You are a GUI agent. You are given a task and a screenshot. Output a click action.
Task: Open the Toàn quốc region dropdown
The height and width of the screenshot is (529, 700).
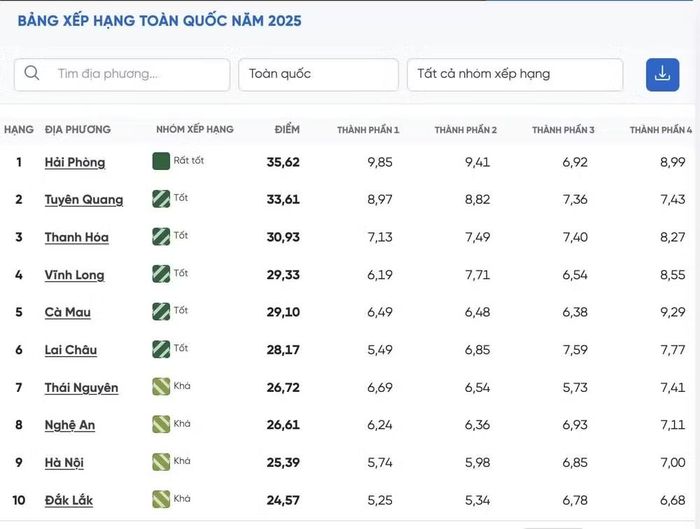click(x=318, y=75)
